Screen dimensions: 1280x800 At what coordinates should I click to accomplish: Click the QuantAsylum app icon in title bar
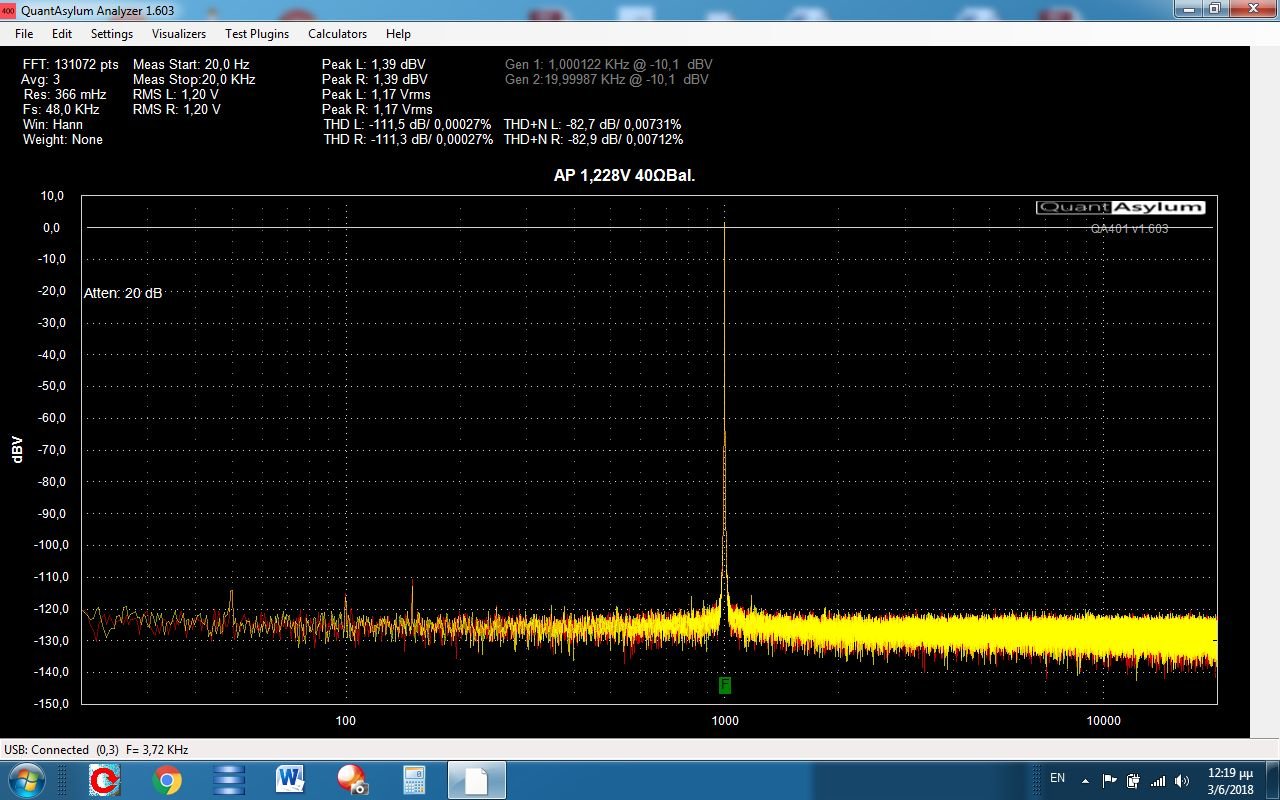pos(9,10)
